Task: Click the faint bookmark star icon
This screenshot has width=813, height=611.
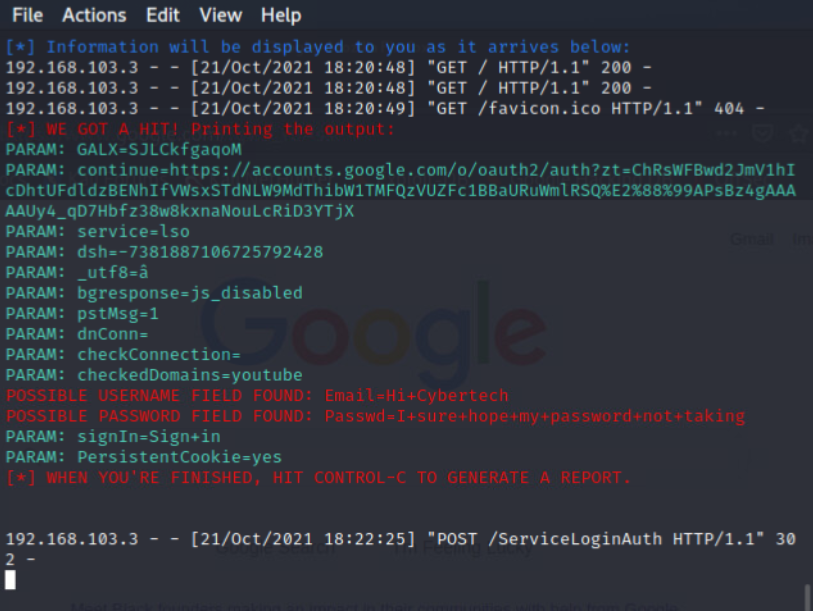Action: 799,132
